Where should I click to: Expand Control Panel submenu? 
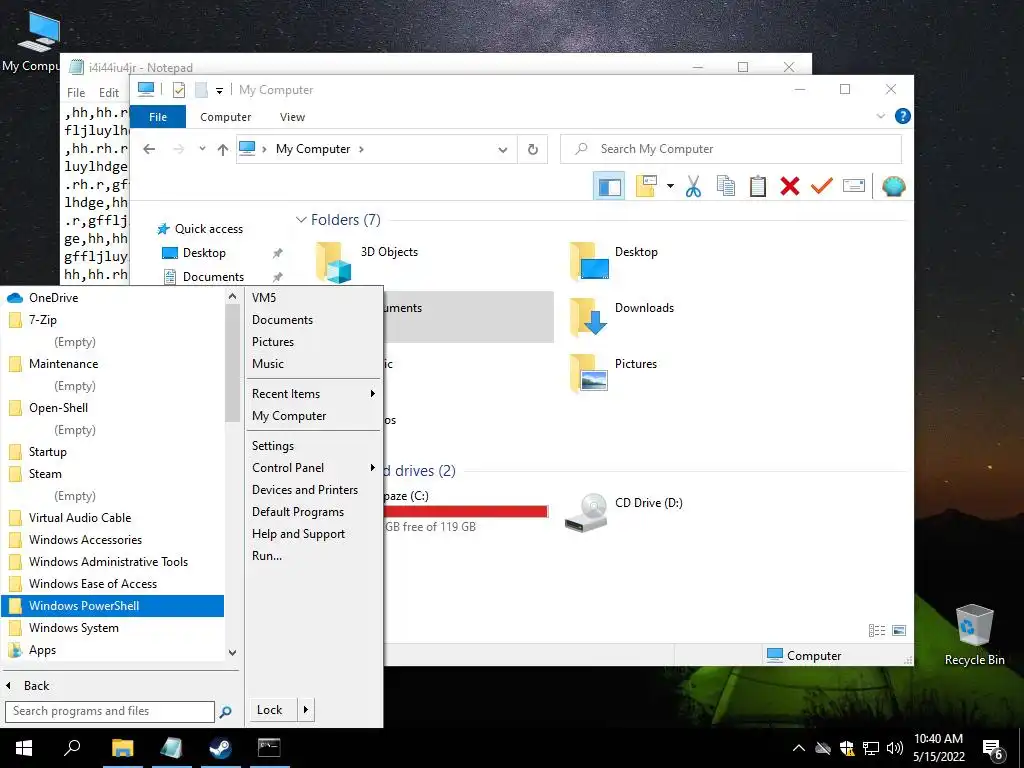tap(314, 468)
